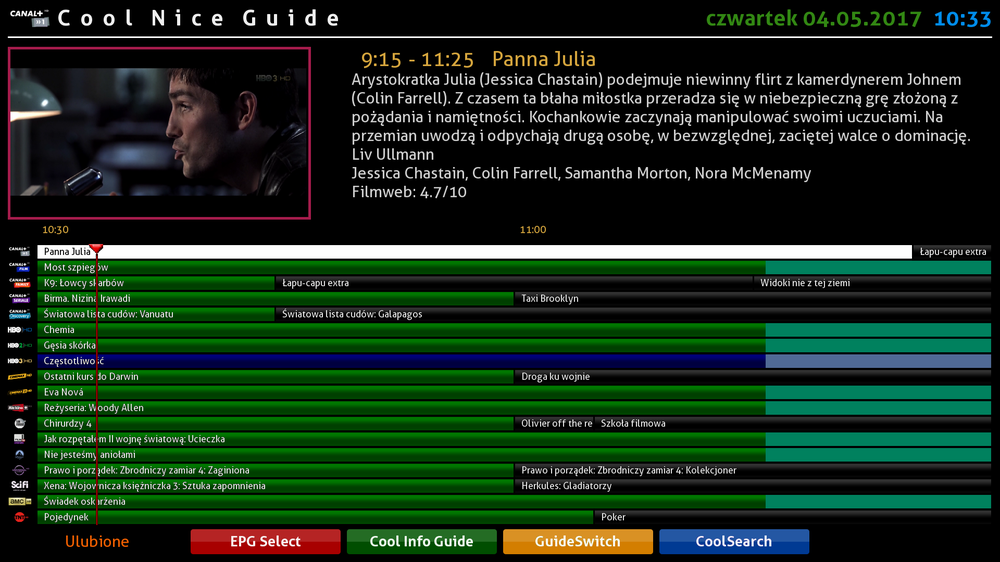Click the live TV preview thumbnail

tap(159, 133)
